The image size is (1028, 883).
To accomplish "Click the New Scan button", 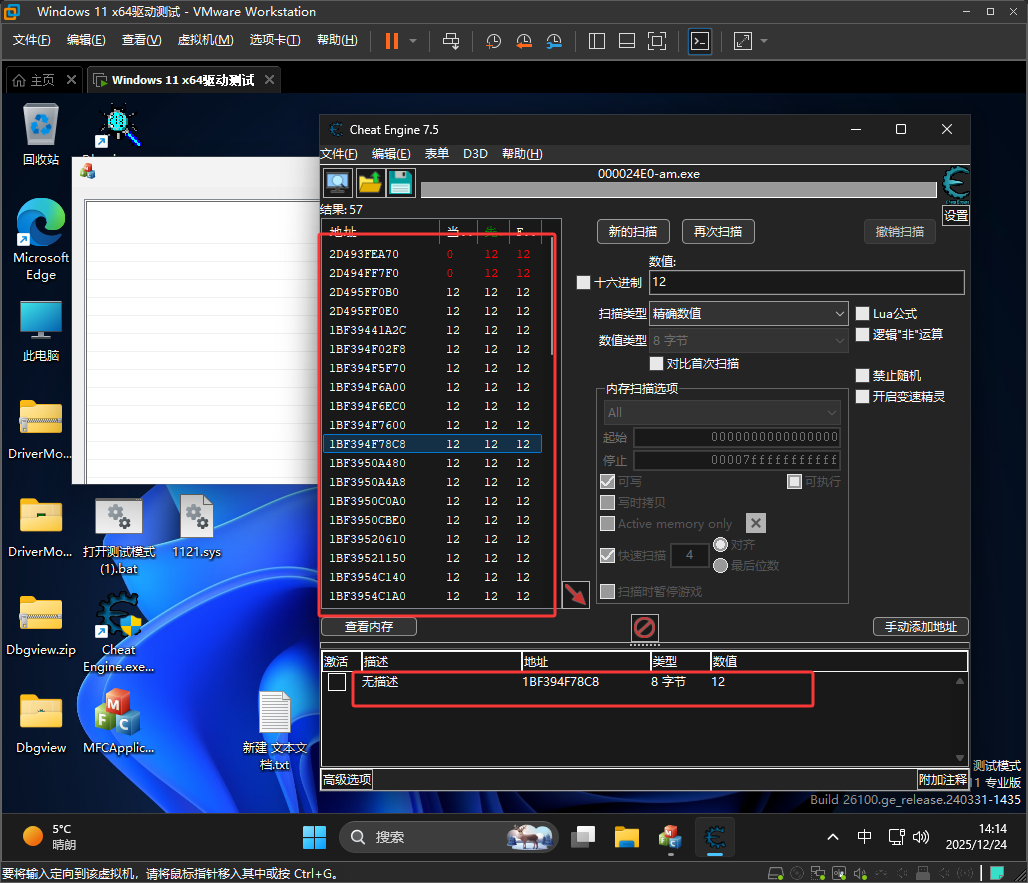I will 633,231.
